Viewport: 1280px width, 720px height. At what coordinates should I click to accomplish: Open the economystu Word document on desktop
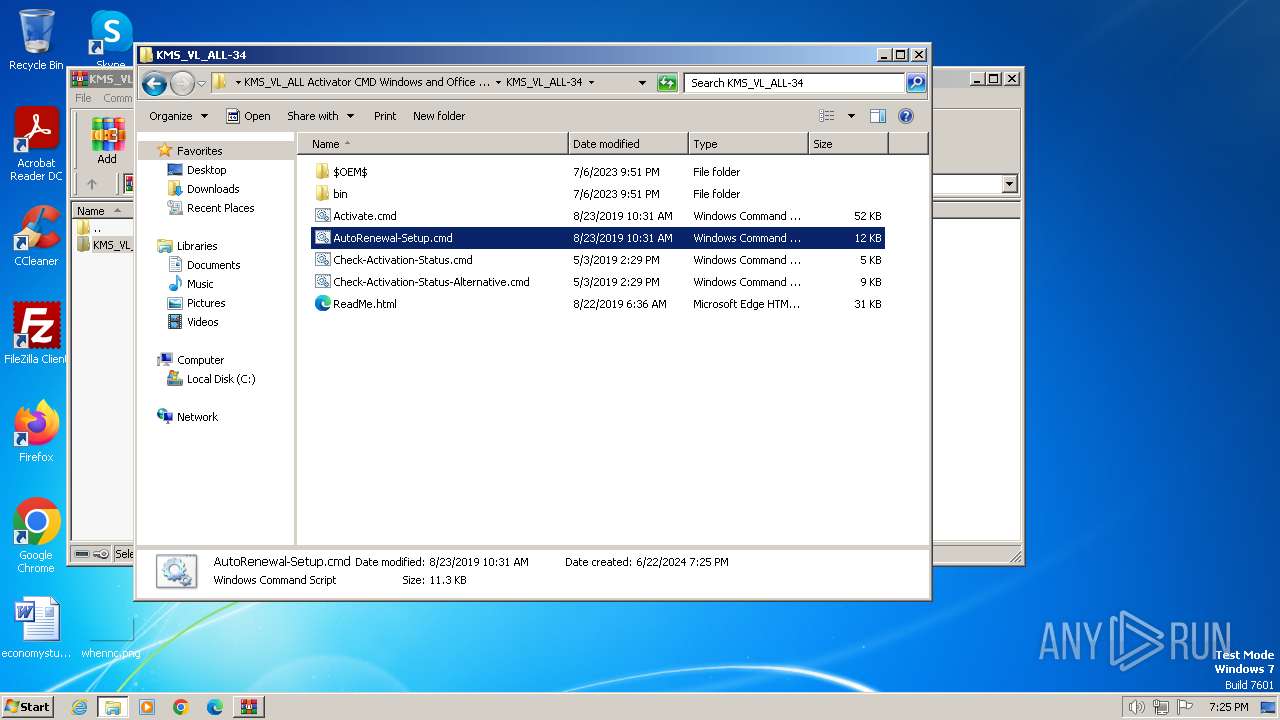tap(36, 628)
